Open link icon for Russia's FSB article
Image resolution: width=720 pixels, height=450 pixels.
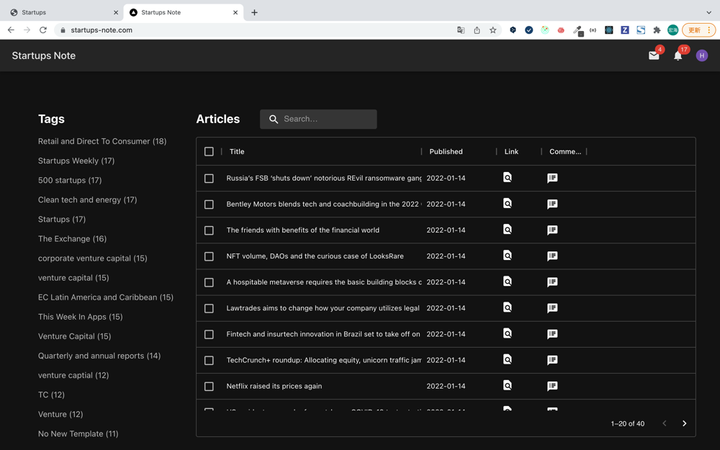pos(507,177)
